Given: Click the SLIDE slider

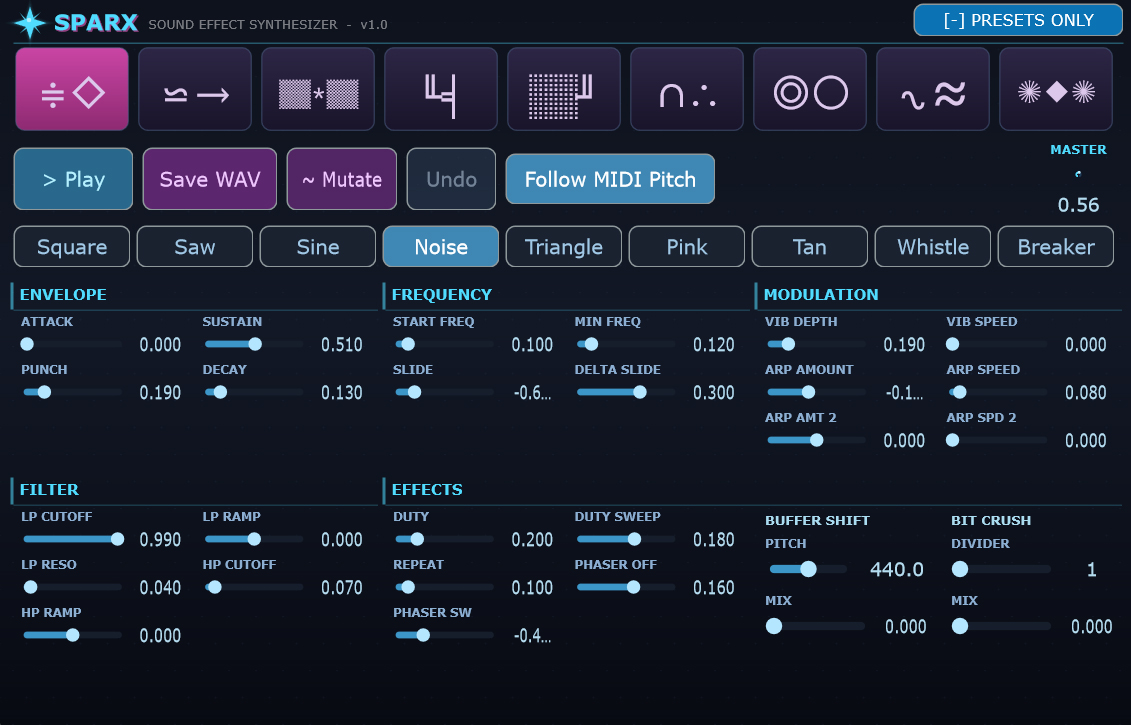Looking at the screenshot, I should (x=444, y=392).
